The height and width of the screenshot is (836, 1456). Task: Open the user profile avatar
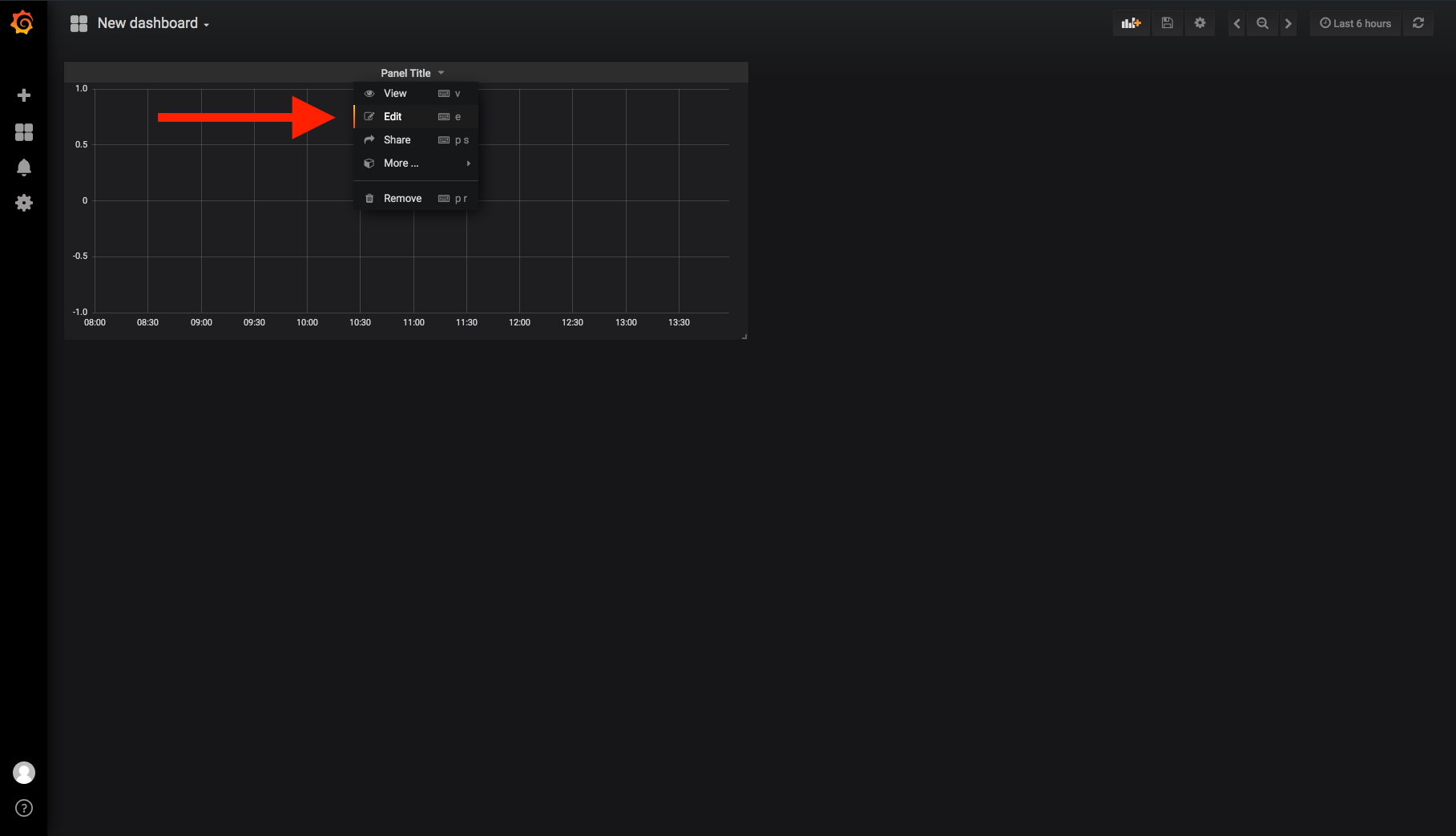[x=24, y=773]
